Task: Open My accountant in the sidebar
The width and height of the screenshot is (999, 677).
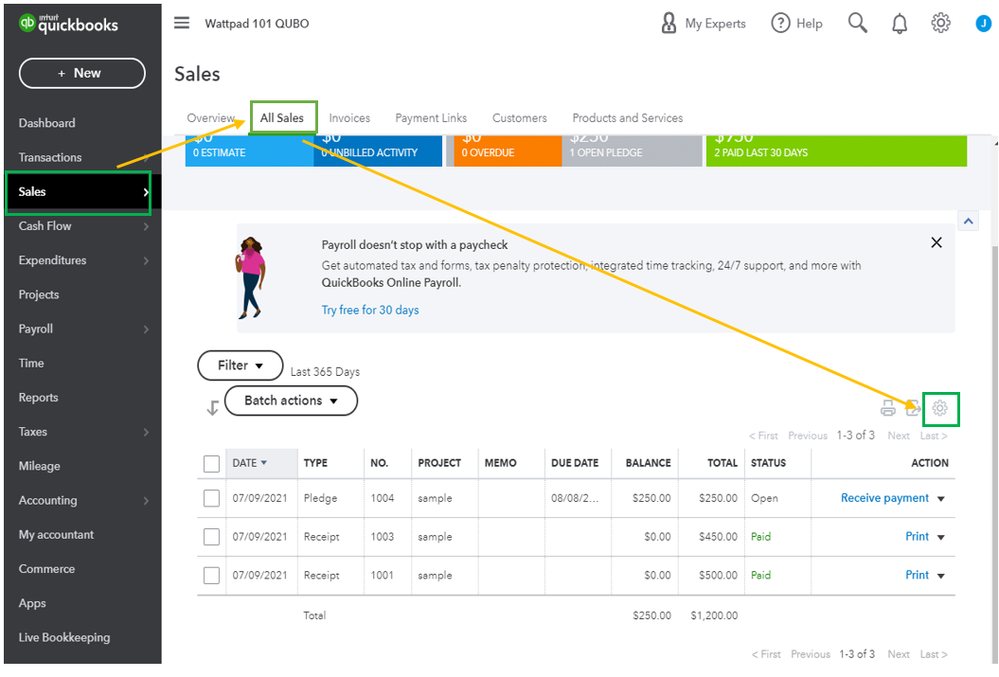Action: point(56,535)
